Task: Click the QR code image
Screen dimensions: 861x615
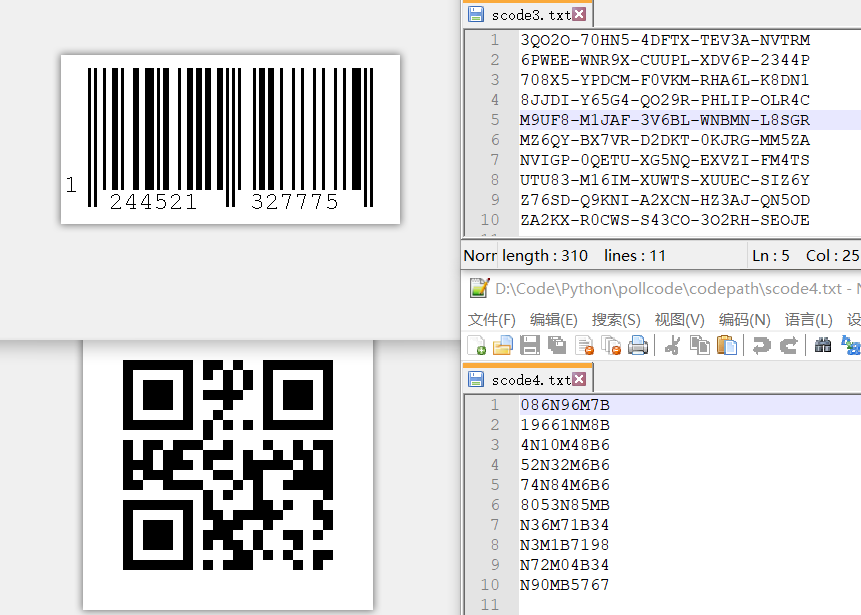Action: tap(228, 465)
